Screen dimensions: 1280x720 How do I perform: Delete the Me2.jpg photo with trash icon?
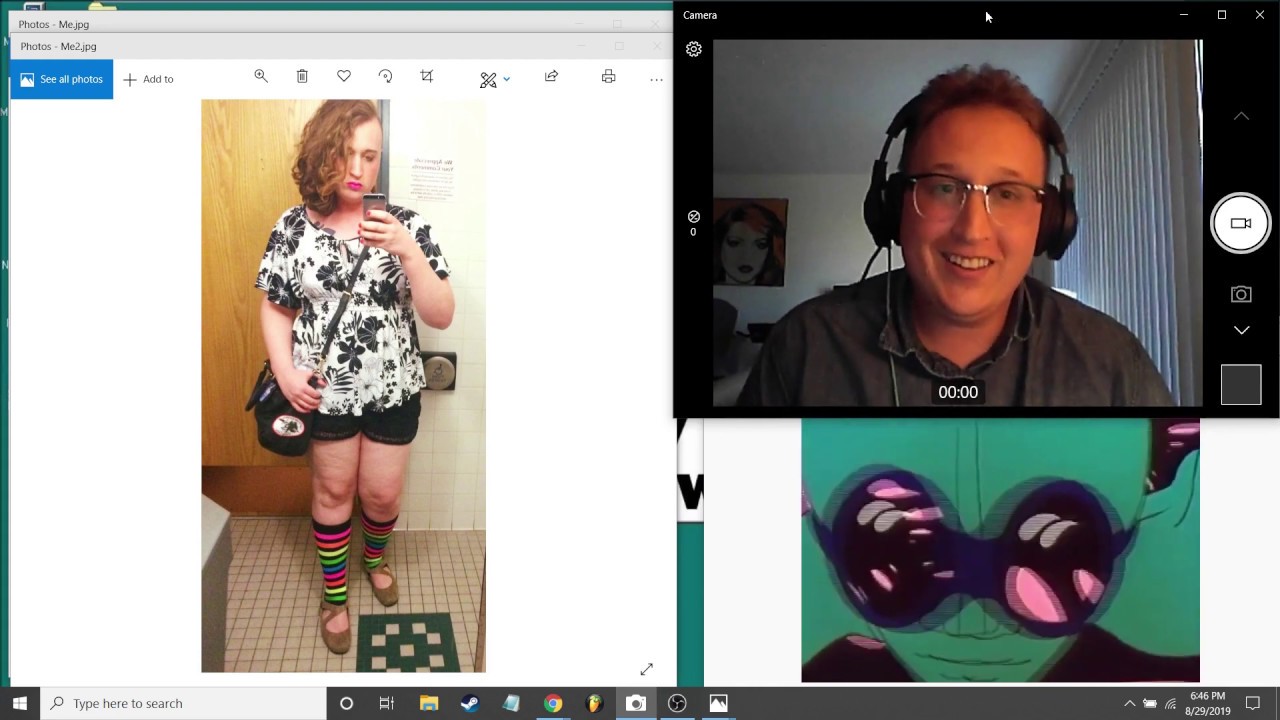coord(302,77)
